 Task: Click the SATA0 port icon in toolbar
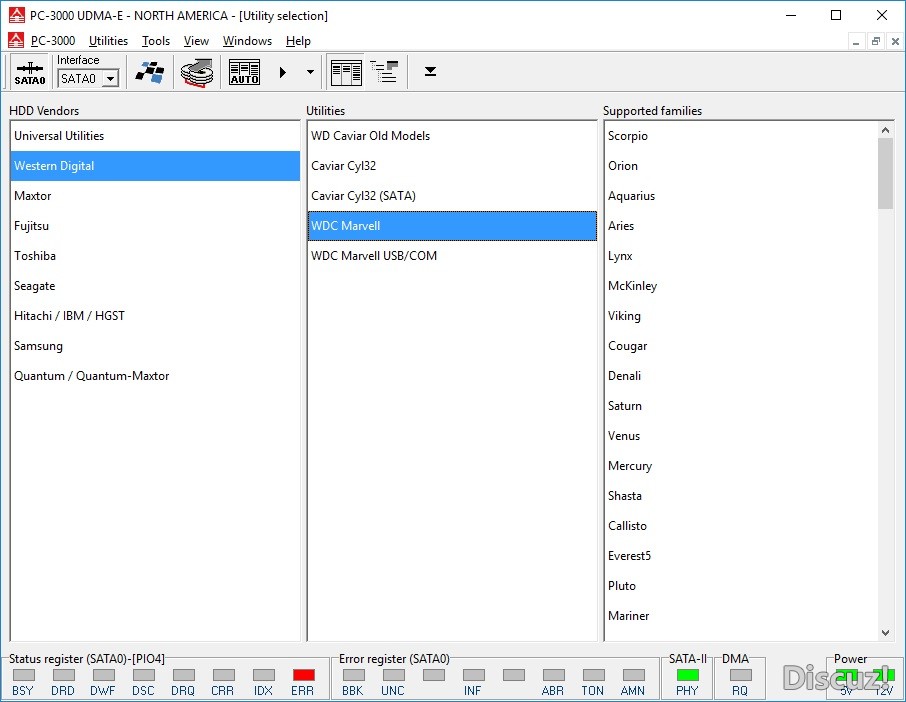click(x=29, y=72)
